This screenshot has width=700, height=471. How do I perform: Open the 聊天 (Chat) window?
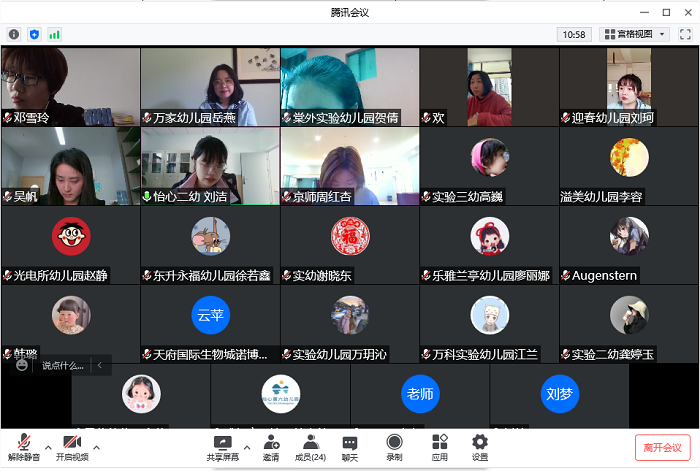(x=349, y=447)
